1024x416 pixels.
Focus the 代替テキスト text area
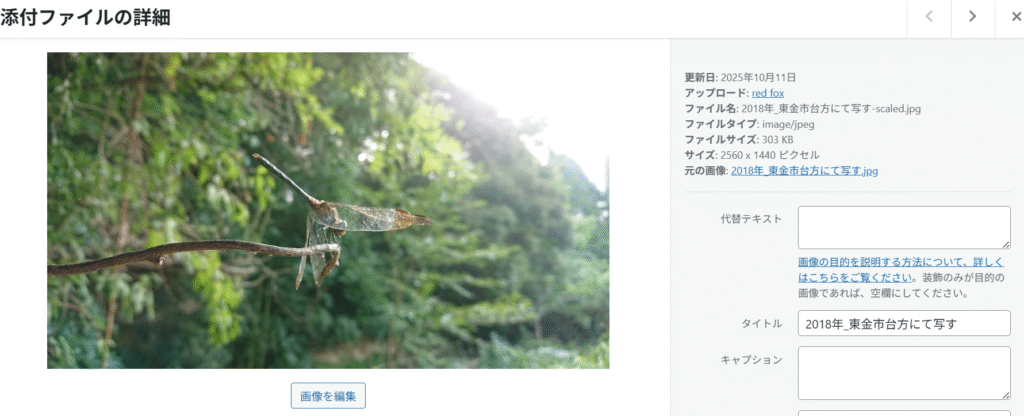[x=904, y=227]
